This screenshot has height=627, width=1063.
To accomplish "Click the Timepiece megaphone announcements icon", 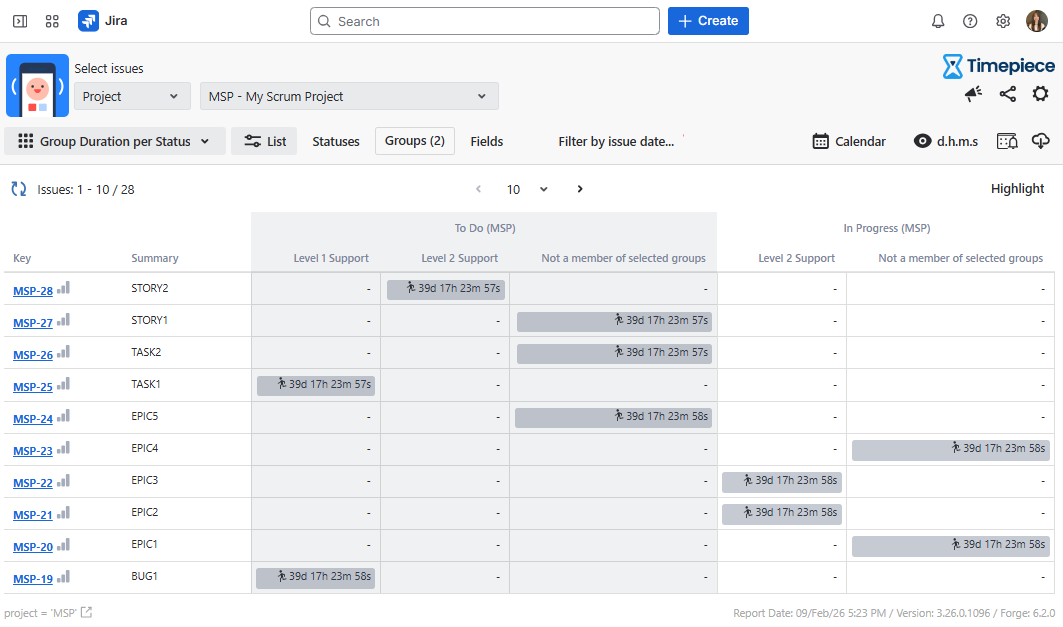I will pyautogui.click(x=973, y=94).
